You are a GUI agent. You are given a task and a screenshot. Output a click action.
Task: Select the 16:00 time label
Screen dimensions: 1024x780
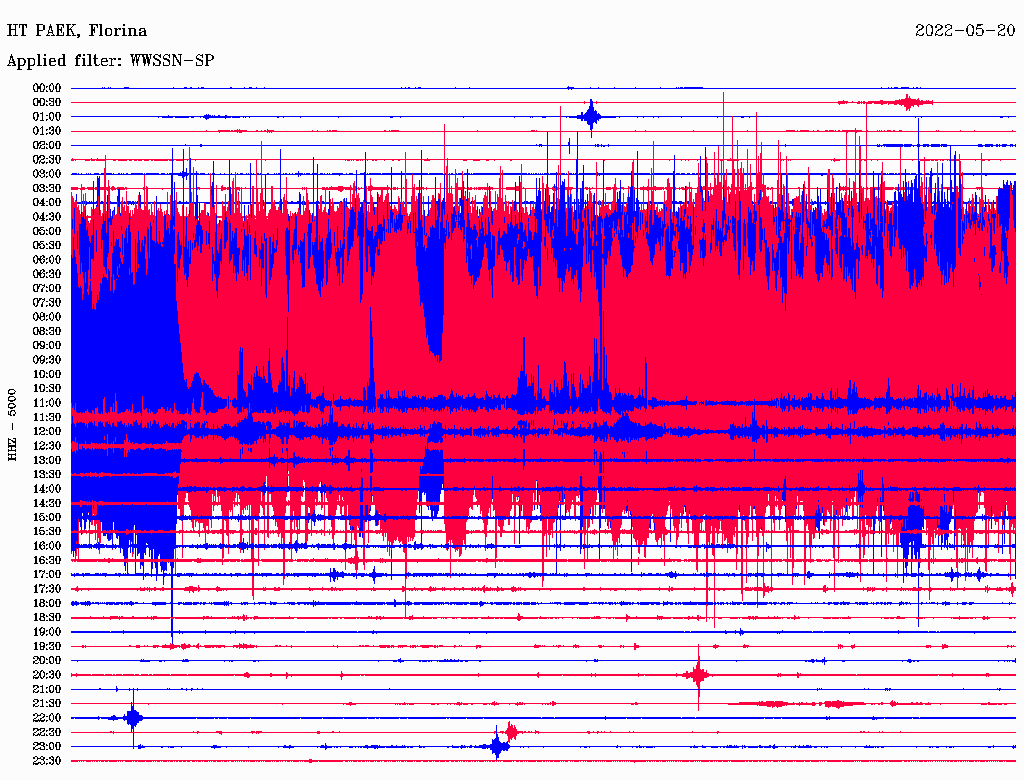tap(47, 547)
